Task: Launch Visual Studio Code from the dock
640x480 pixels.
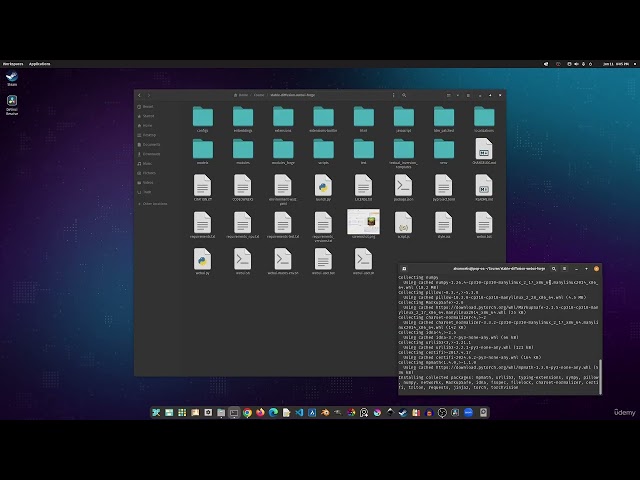Action: [299, 413]
